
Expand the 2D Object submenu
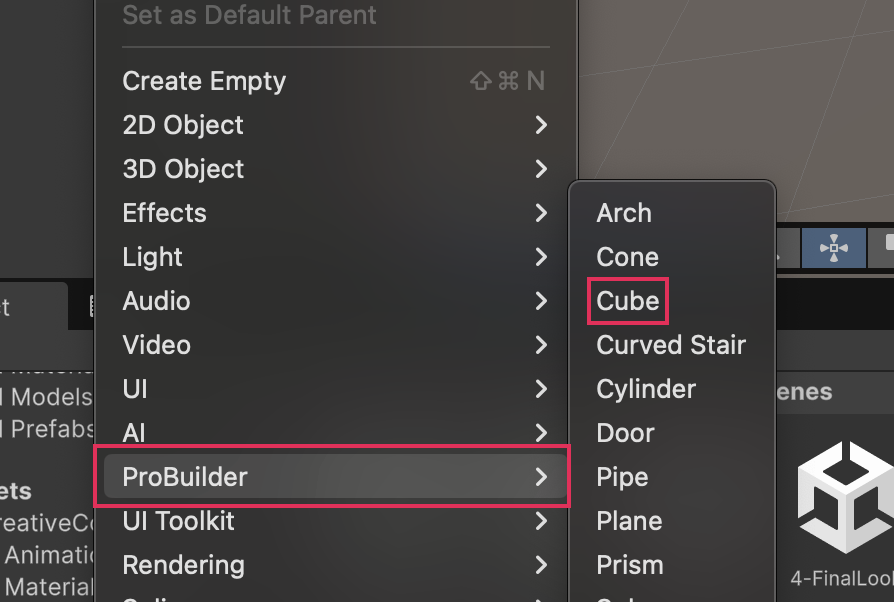pyautogui.click(x=183, y=125)
